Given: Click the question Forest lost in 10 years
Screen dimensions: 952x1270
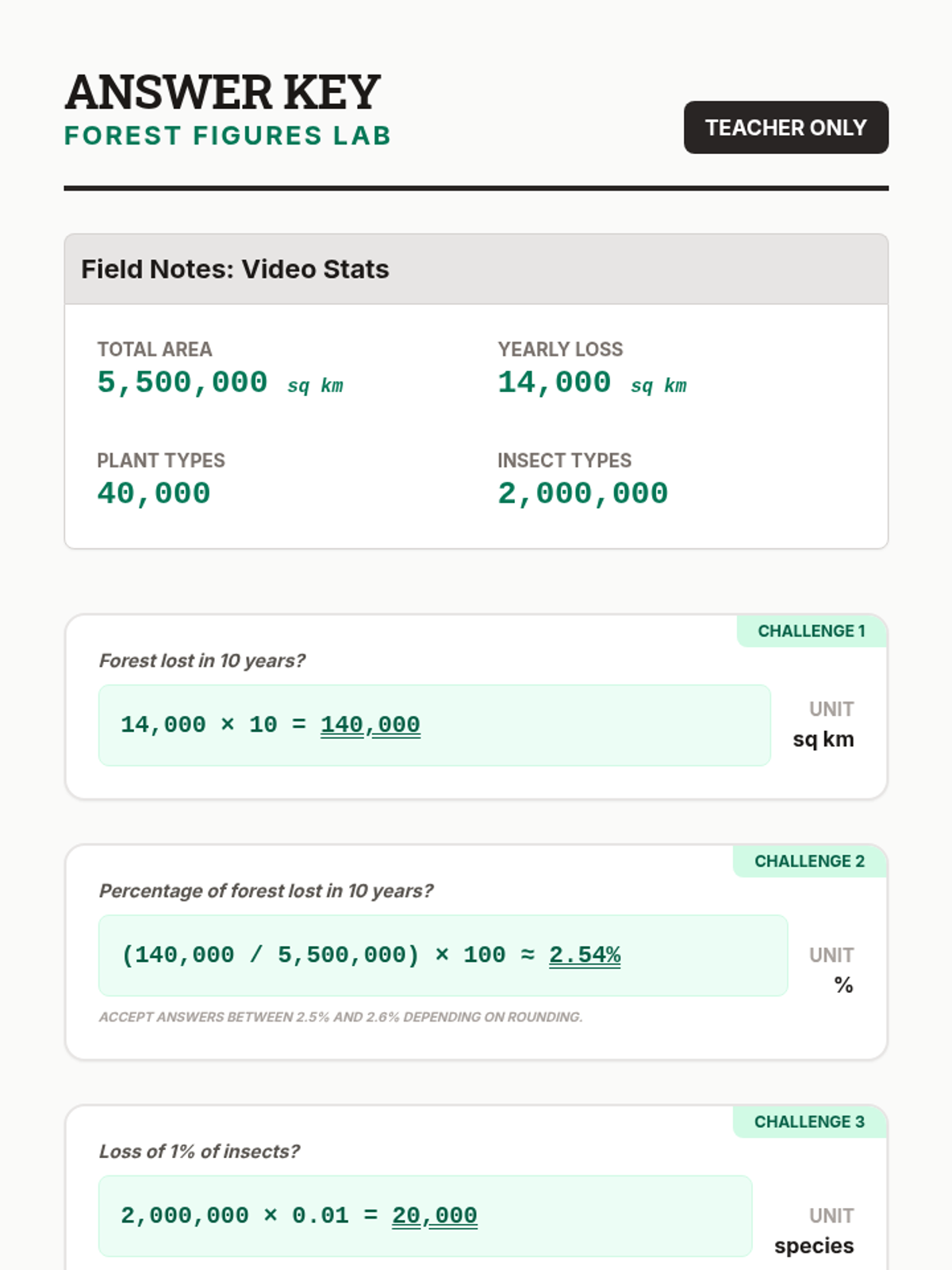Looking at the screenshot, I should pos(202,660).
